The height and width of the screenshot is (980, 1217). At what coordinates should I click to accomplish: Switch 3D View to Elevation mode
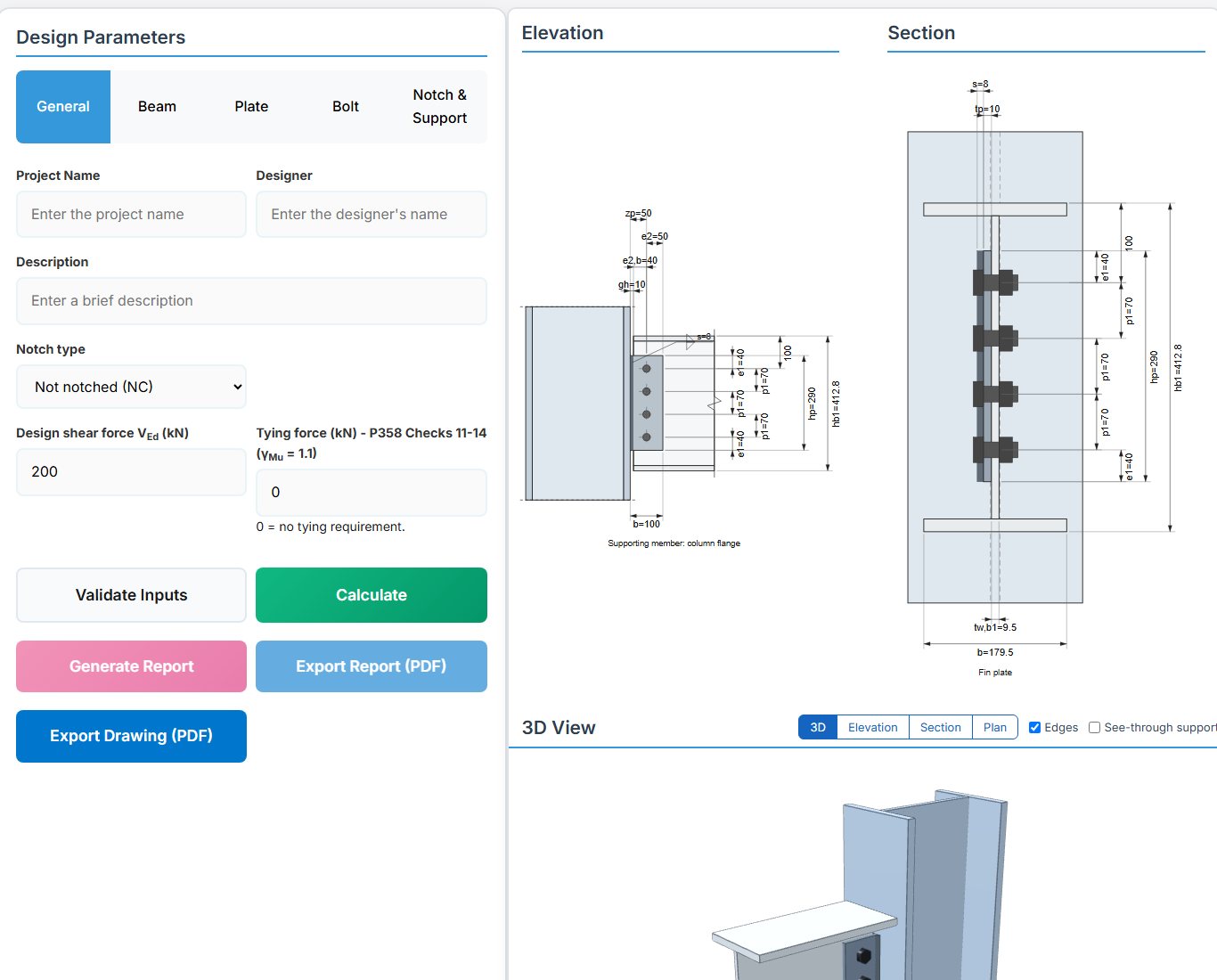[x=873, y=728]
